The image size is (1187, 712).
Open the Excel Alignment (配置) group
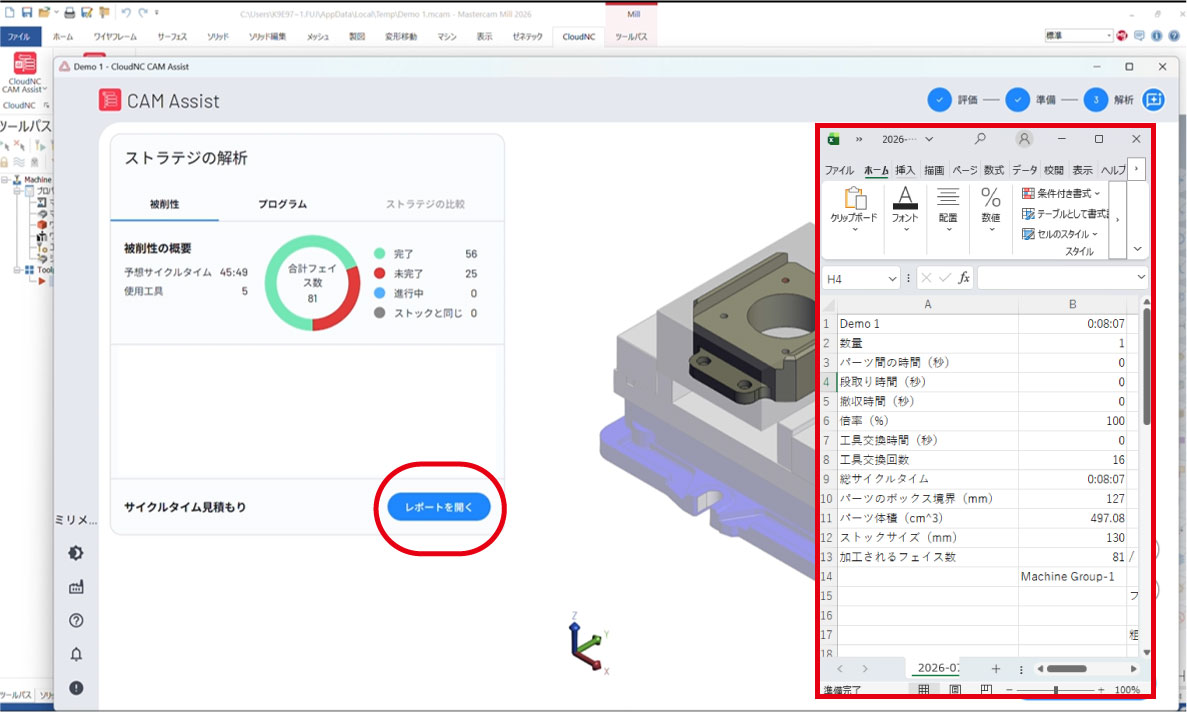[948, 209]
